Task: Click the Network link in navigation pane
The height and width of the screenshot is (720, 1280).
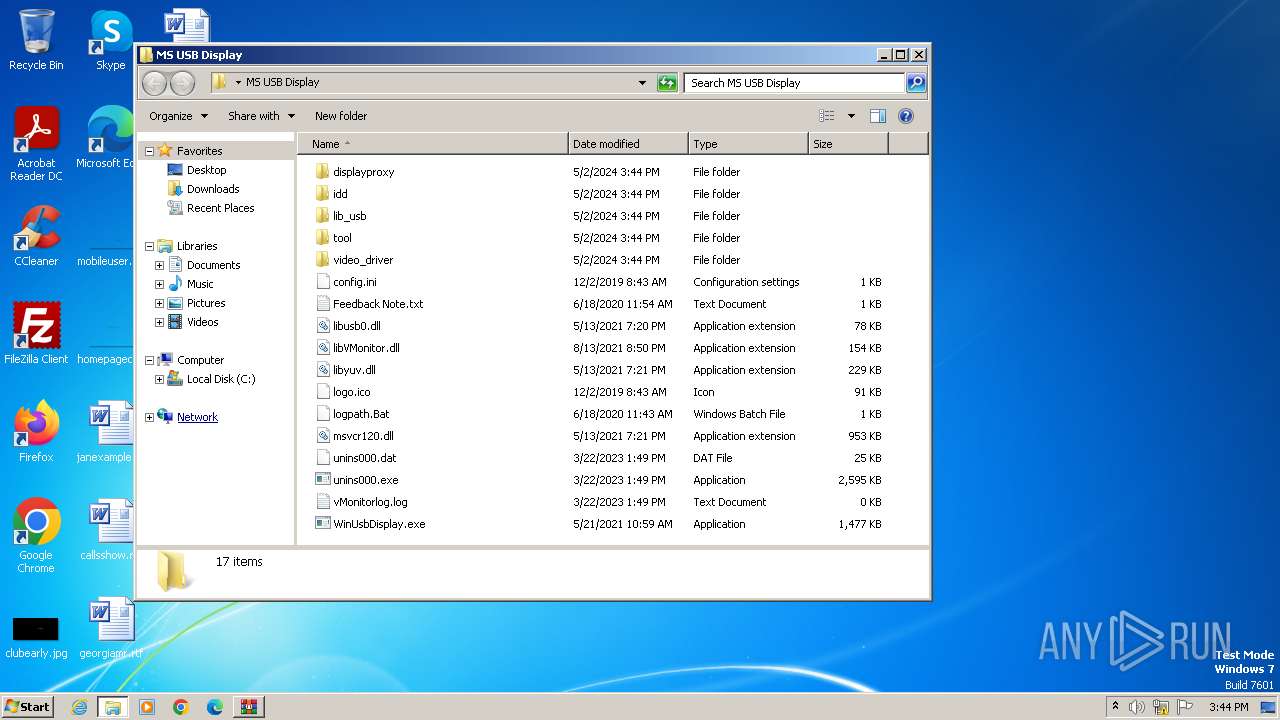Action: [197, 417]
